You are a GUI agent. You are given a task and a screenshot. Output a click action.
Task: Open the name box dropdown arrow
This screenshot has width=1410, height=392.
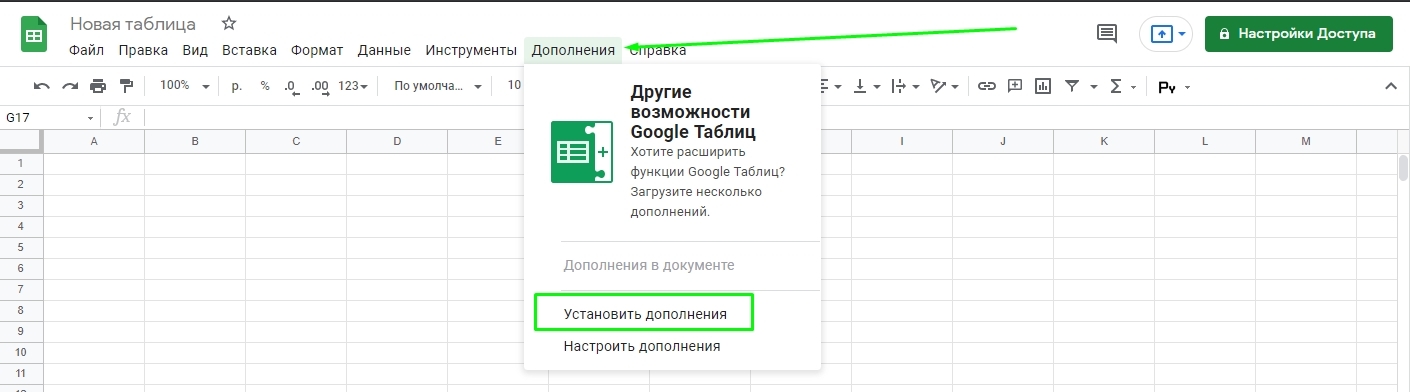pyautogui.click(x=89, y=118)
